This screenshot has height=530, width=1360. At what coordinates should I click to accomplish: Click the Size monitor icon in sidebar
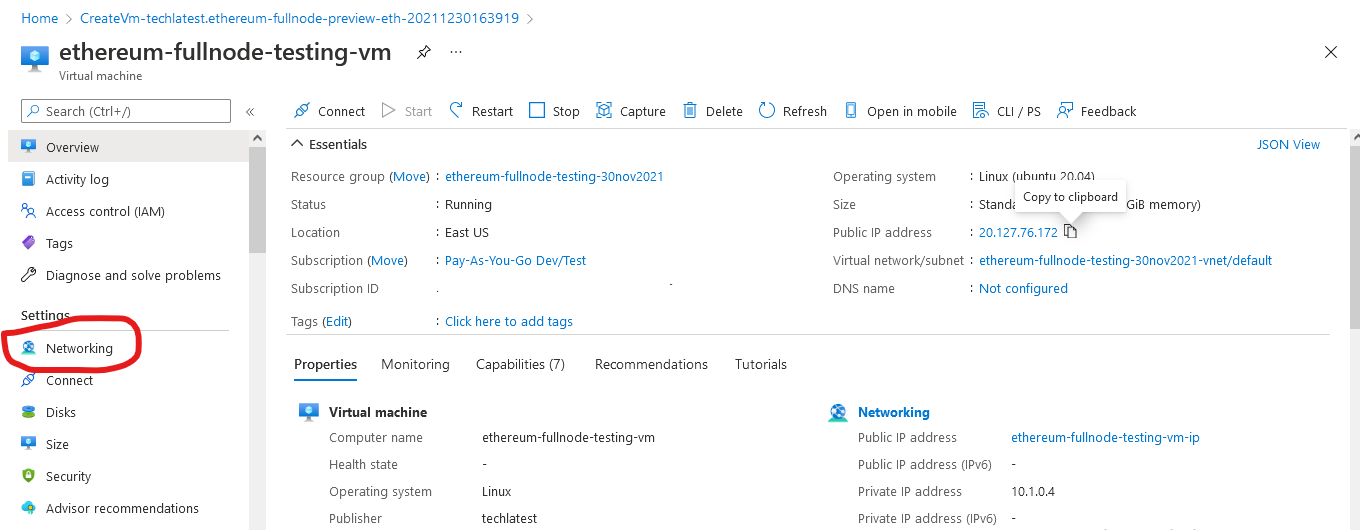[x=28, y=444]
